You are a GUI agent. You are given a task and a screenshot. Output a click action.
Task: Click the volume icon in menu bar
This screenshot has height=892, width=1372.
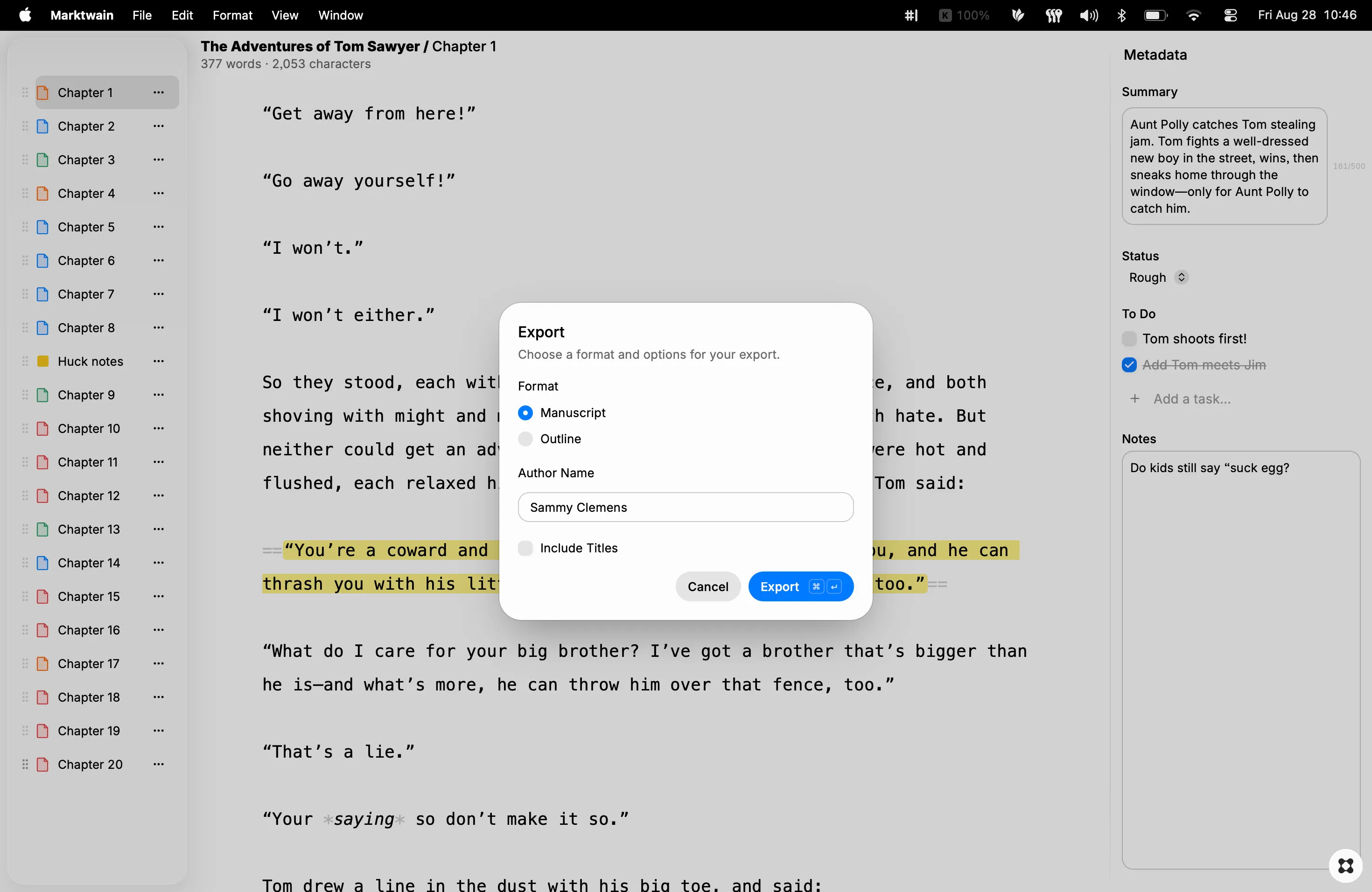[1088, 15]
